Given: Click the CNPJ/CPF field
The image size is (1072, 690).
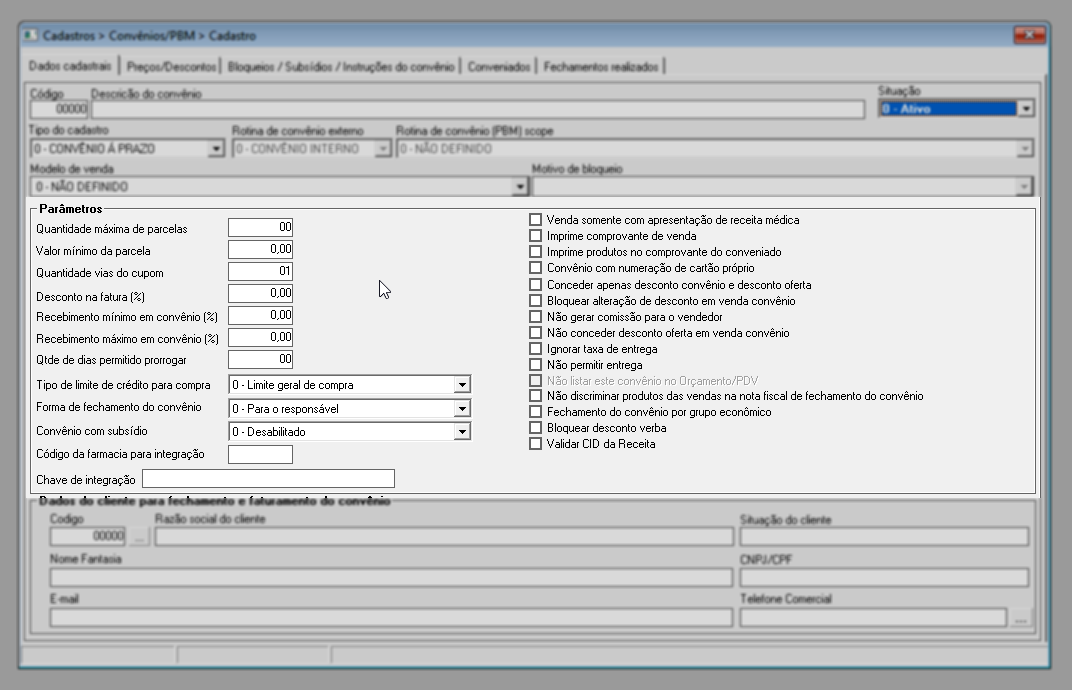Looking at the screenshot, I should [884, 578].
